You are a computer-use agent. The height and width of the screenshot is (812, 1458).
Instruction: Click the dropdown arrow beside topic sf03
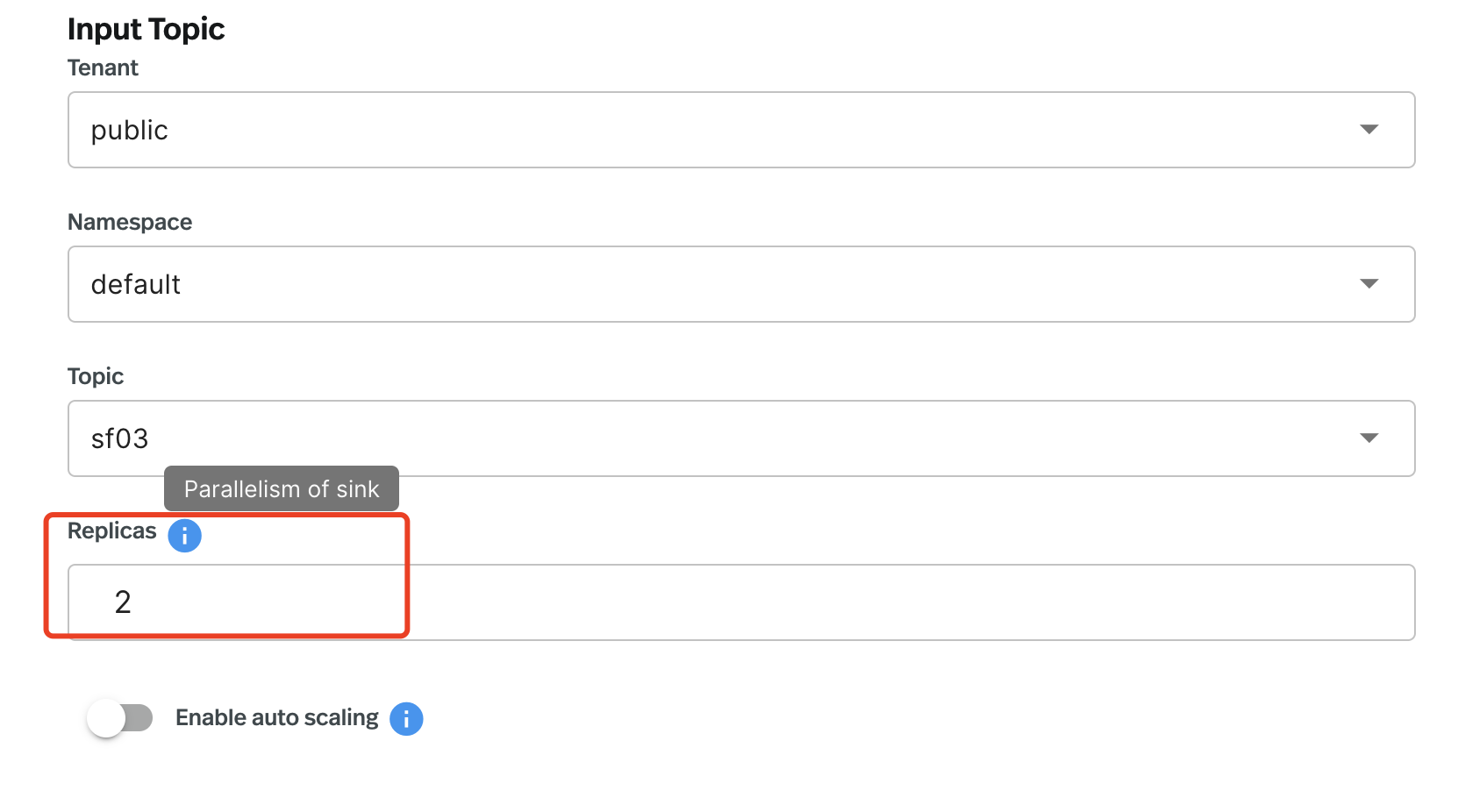pyautogui.click(x=1369, y=438)
